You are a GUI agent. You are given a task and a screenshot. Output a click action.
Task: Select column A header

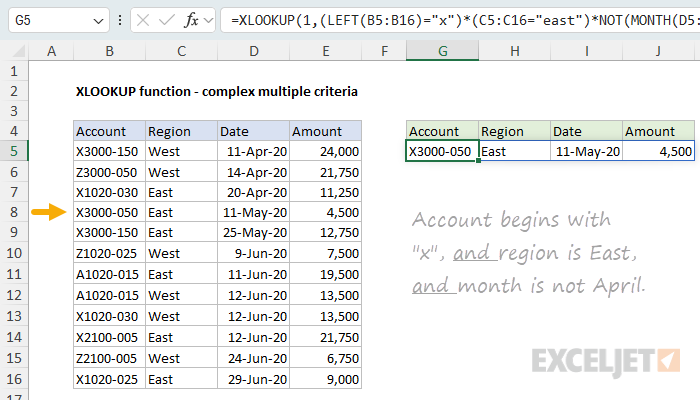[x=51, y=51]
